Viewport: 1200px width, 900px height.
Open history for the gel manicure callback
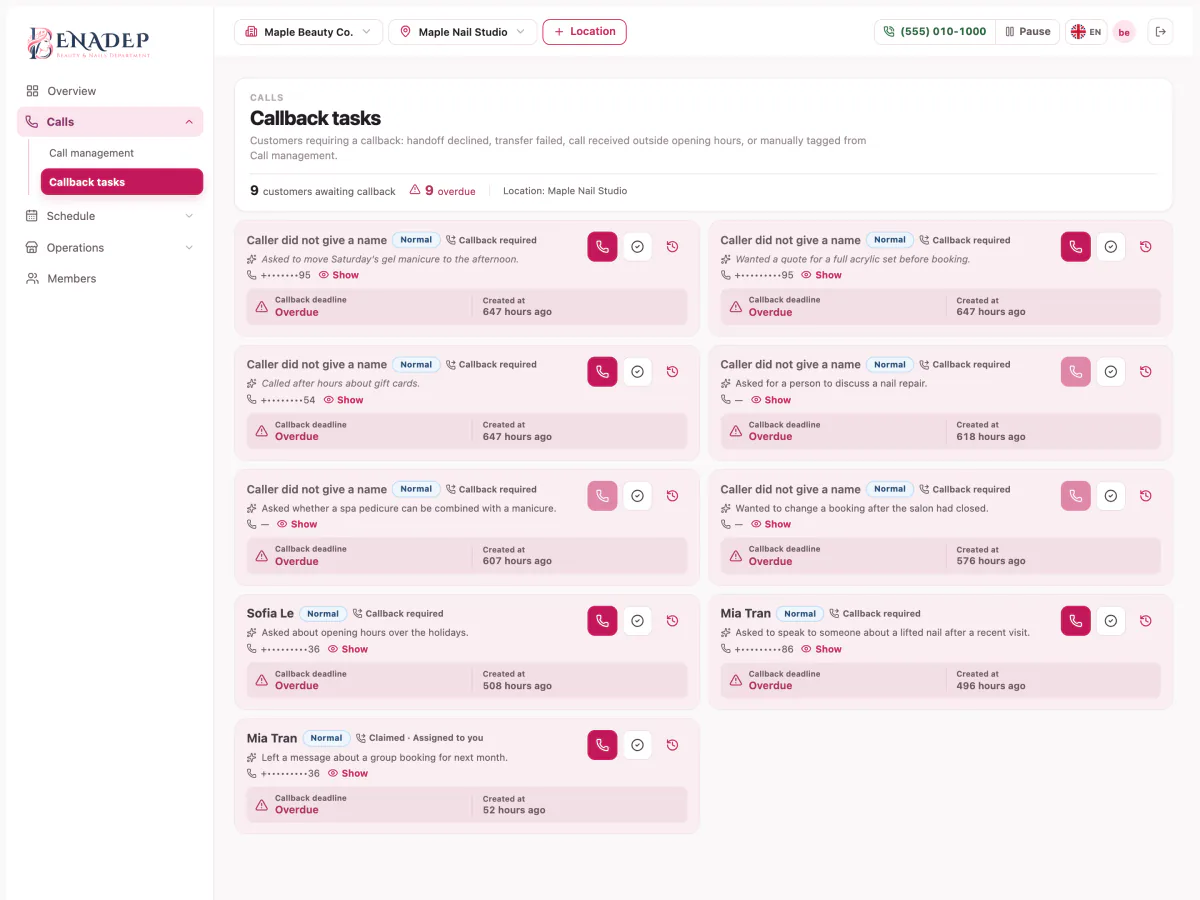(672, 247)
